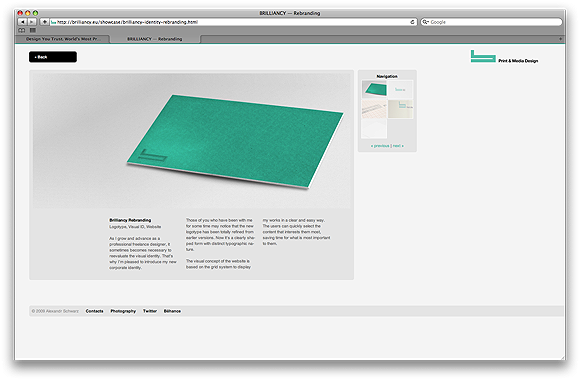
Task: Click the reload icon in address bar
Action: [412, 22]
